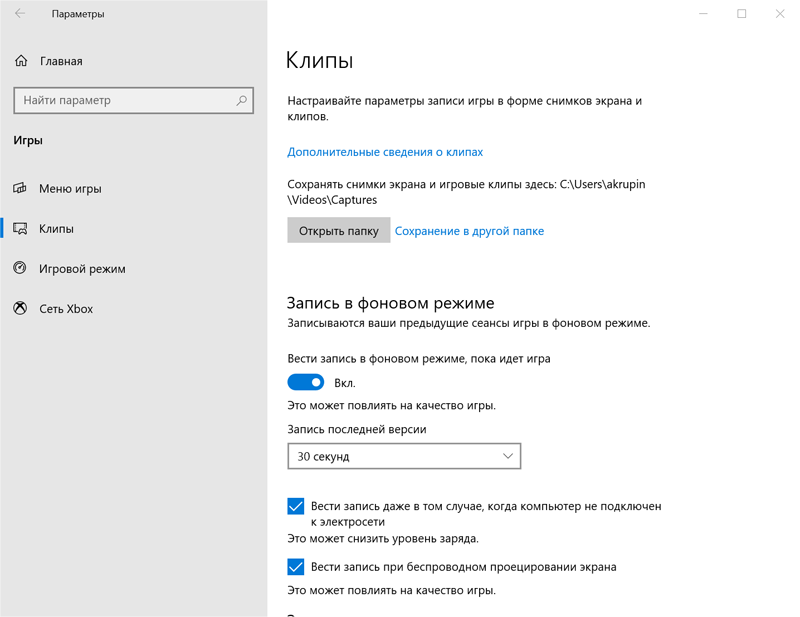The image size is (800, 617).
Task: Uncheck recording during wireless projection
Action: [x=296, y=567]
